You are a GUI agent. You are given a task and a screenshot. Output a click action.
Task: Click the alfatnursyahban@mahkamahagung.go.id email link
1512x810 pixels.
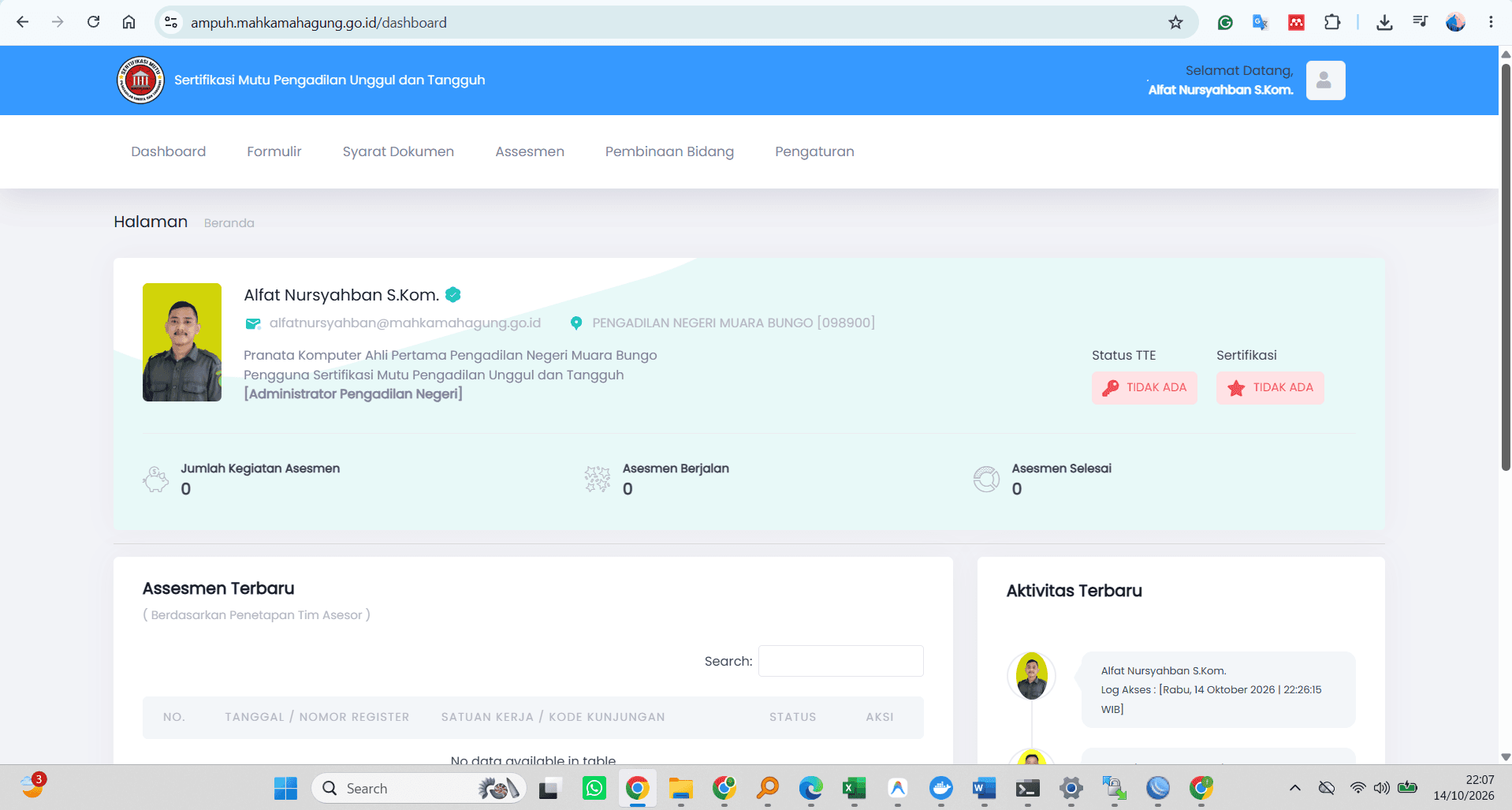coord(405,323)
